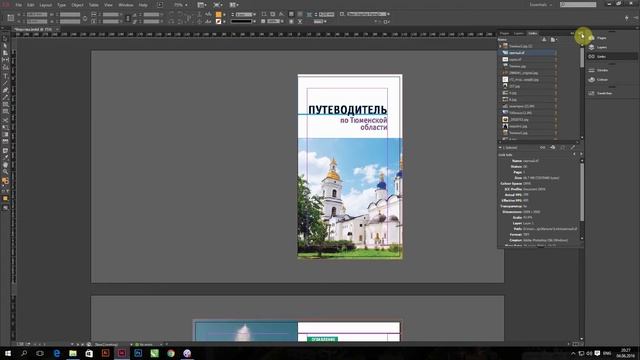Click the stroke colour swatch in the Control panel

219,21
